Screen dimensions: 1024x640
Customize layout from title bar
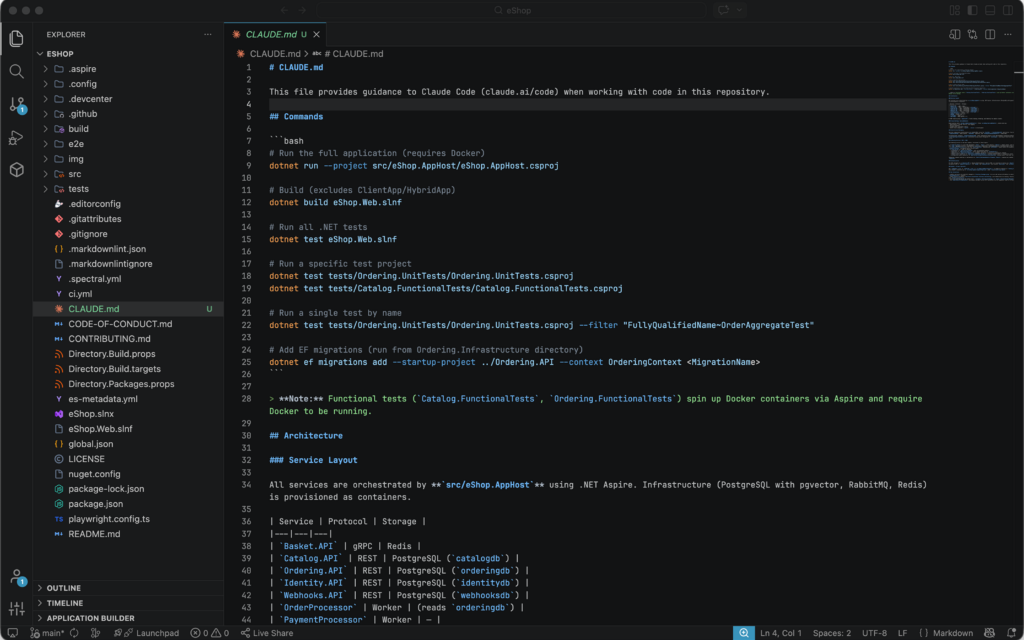955,10
